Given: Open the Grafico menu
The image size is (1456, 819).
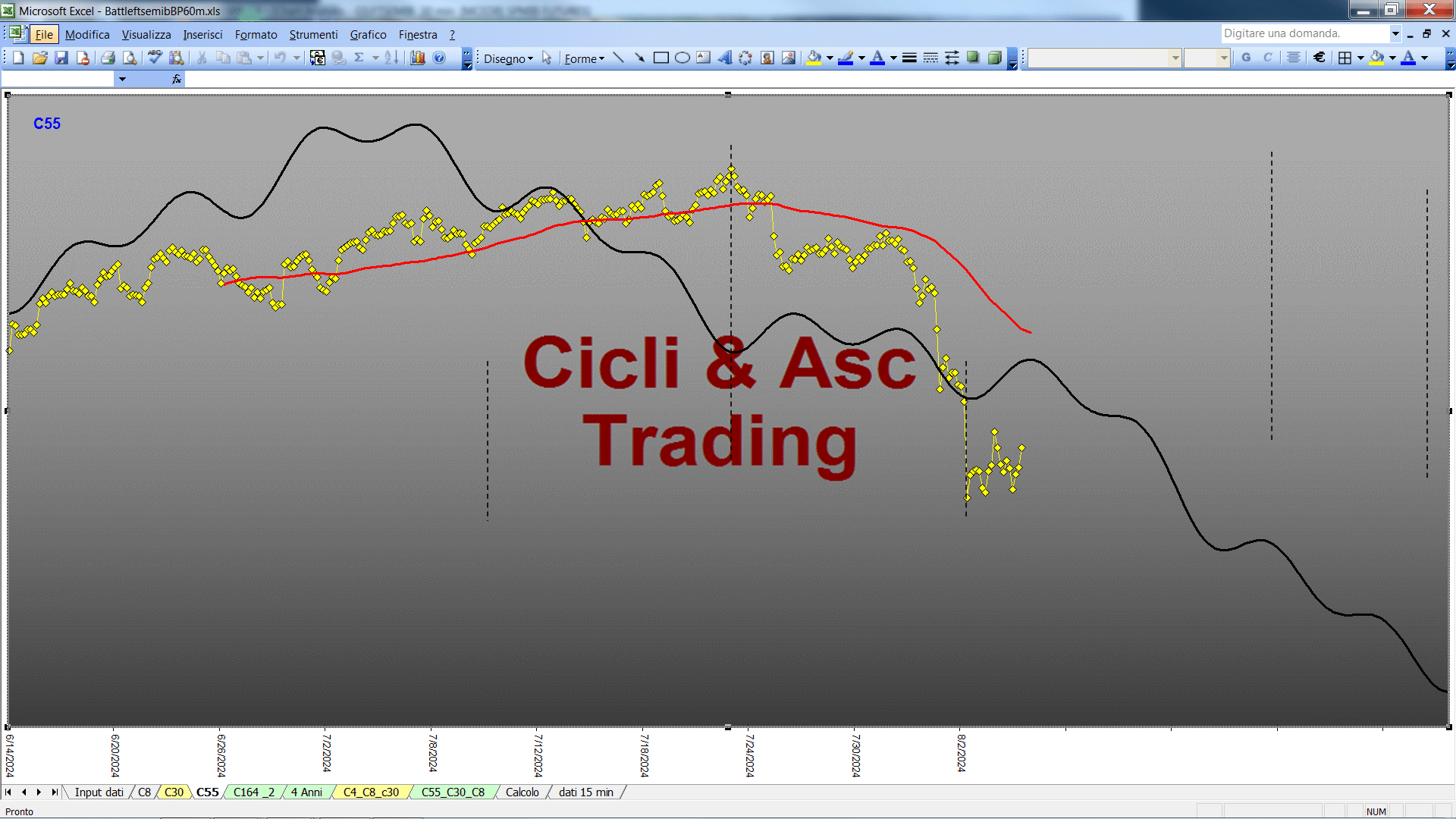Looking at the screenshot, I should coord(368,34).
